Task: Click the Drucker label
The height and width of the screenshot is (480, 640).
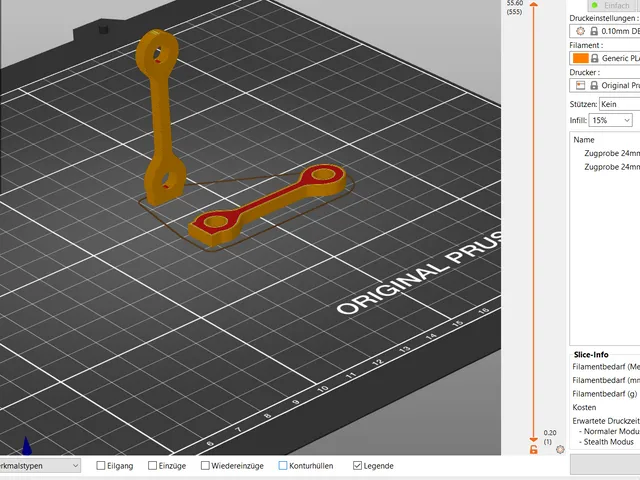Action: [584, 72]
